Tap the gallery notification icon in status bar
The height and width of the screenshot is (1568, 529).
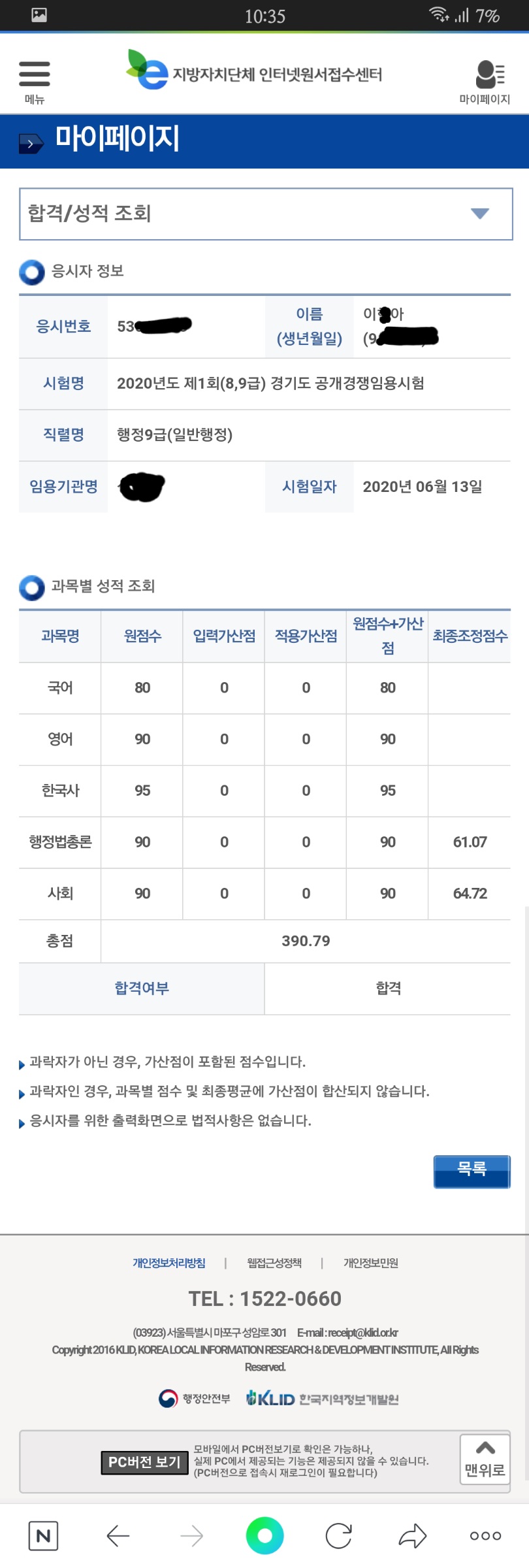[x=39, y=15]
